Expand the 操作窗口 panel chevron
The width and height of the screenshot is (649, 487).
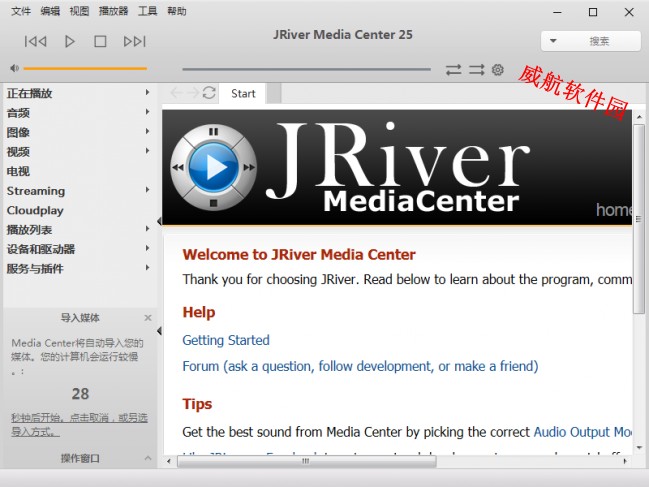pos(148,458)
